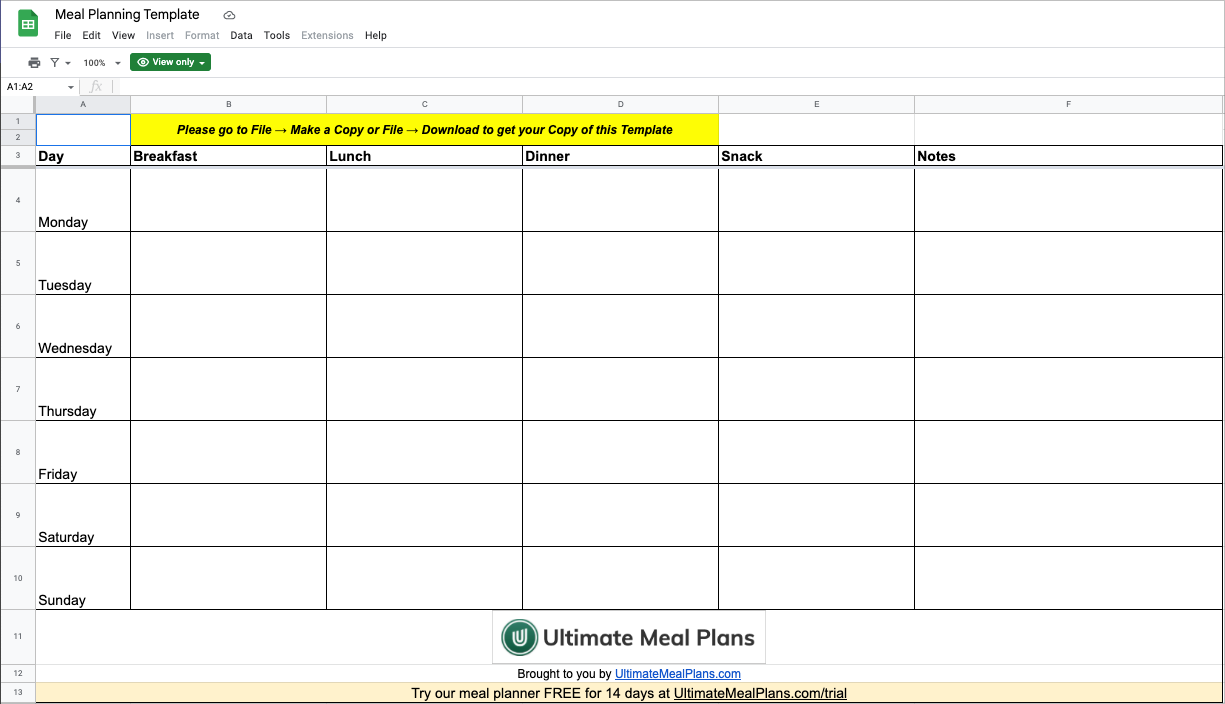Screen dimensions: 1225x704
Task: Click the Notes header cell
Action: pyautogui.click(x=1068, y=156)
